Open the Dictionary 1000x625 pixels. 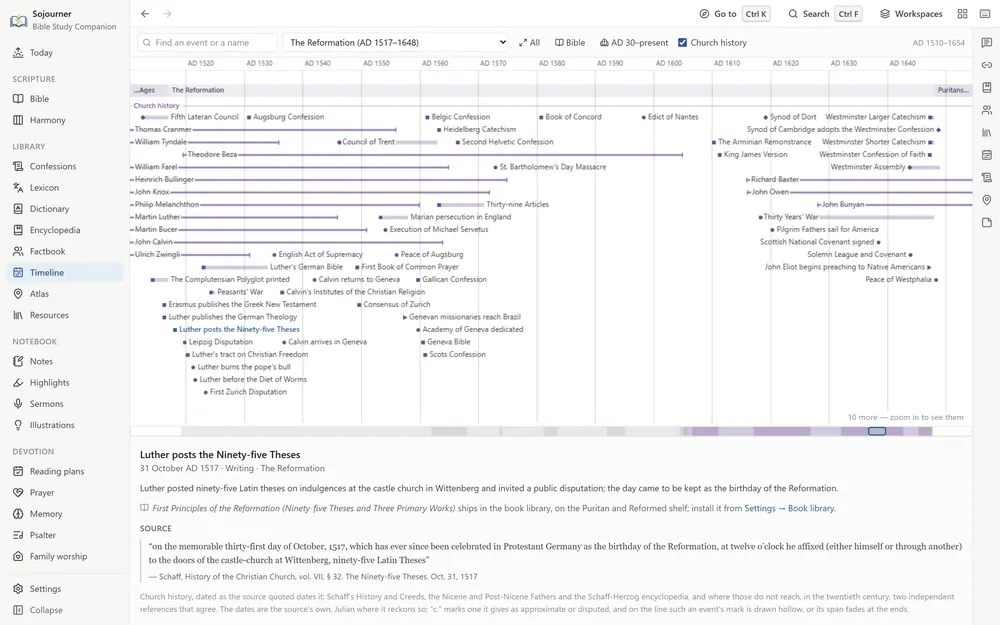tap(64, 209)
